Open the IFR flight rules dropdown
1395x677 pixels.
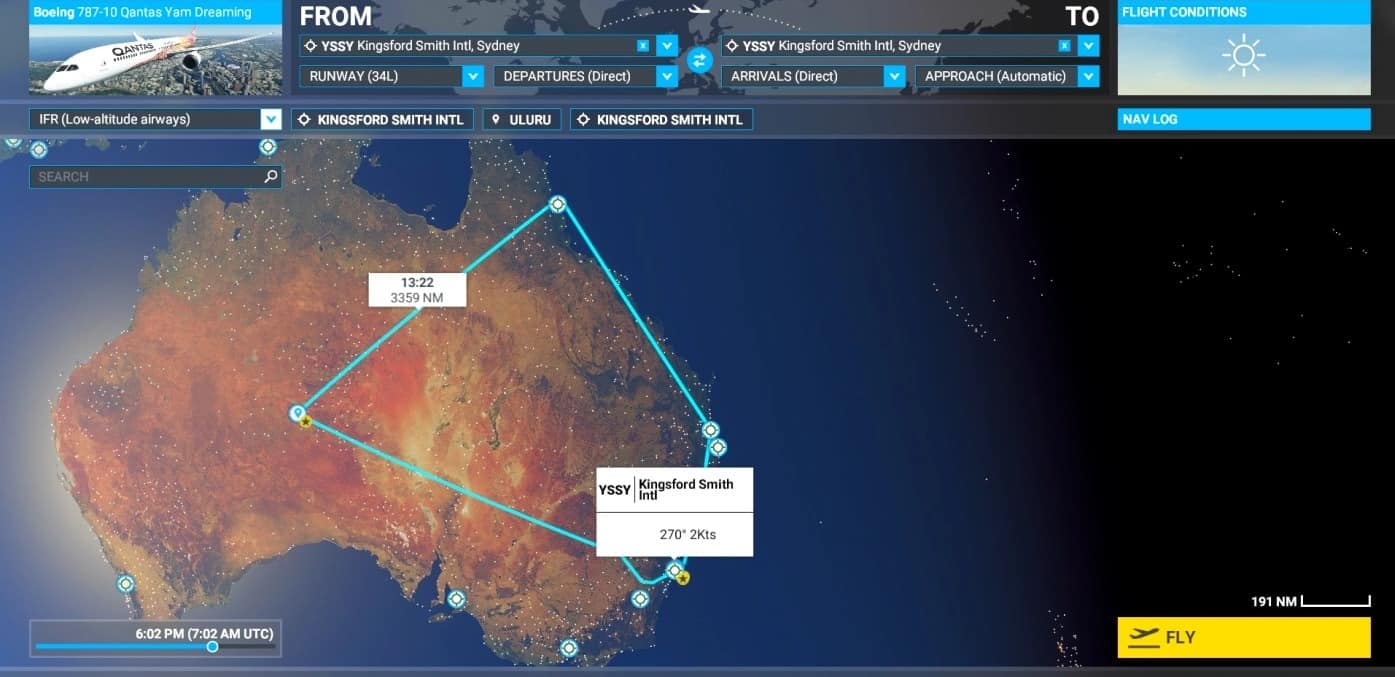tap(270, 119)
